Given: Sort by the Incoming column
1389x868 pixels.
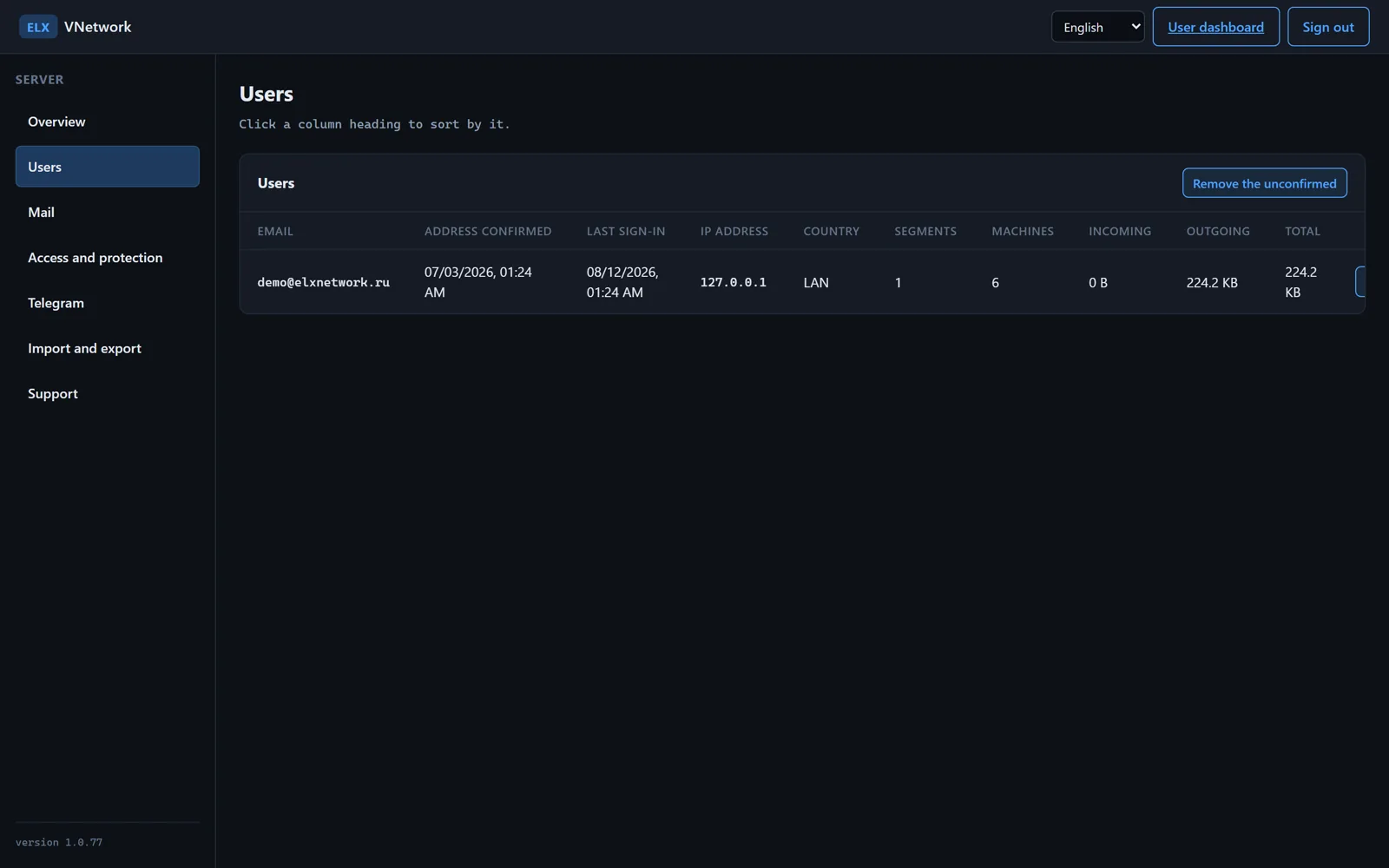Looking at the screenshot, I should (x=1120, y=231).
